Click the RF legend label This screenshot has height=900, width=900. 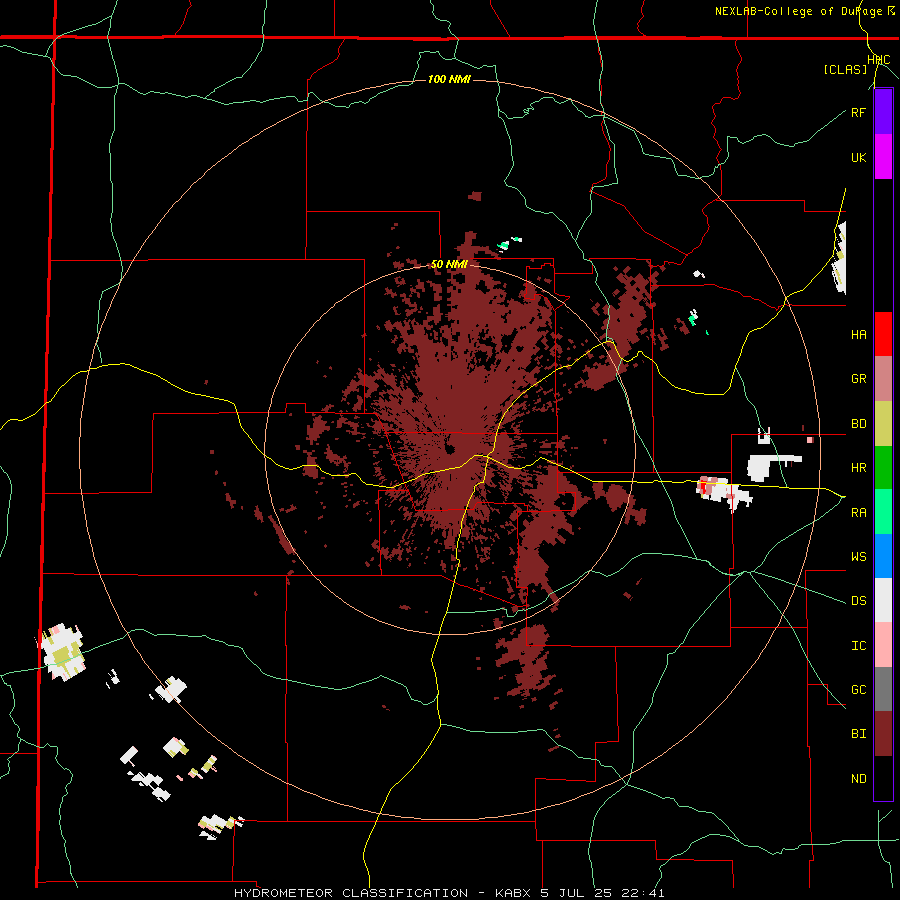(x=858, y=112)
